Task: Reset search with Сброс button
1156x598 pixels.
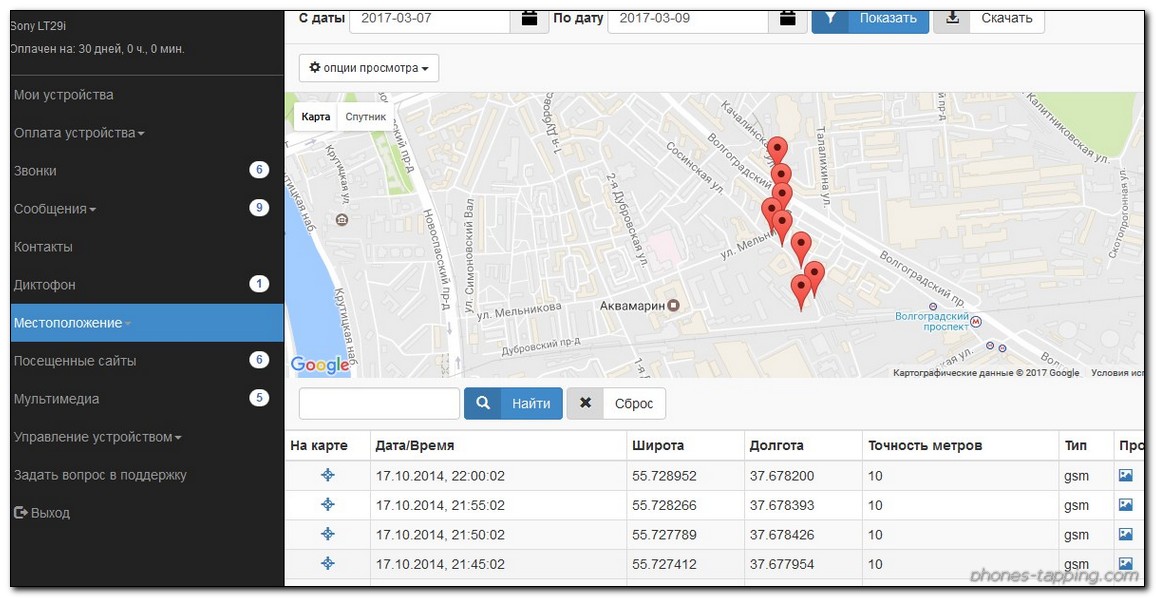Action: click(x=616, y=403)
